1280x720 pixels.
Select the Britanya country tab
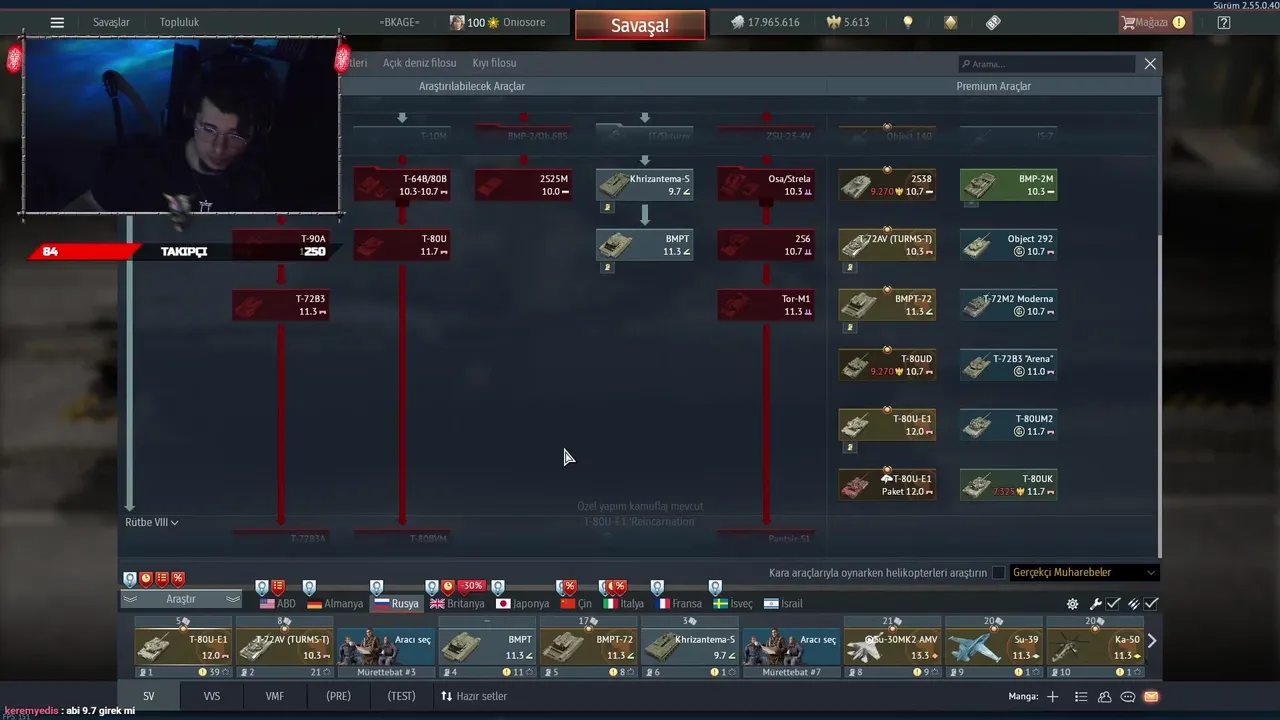point(458,604)
